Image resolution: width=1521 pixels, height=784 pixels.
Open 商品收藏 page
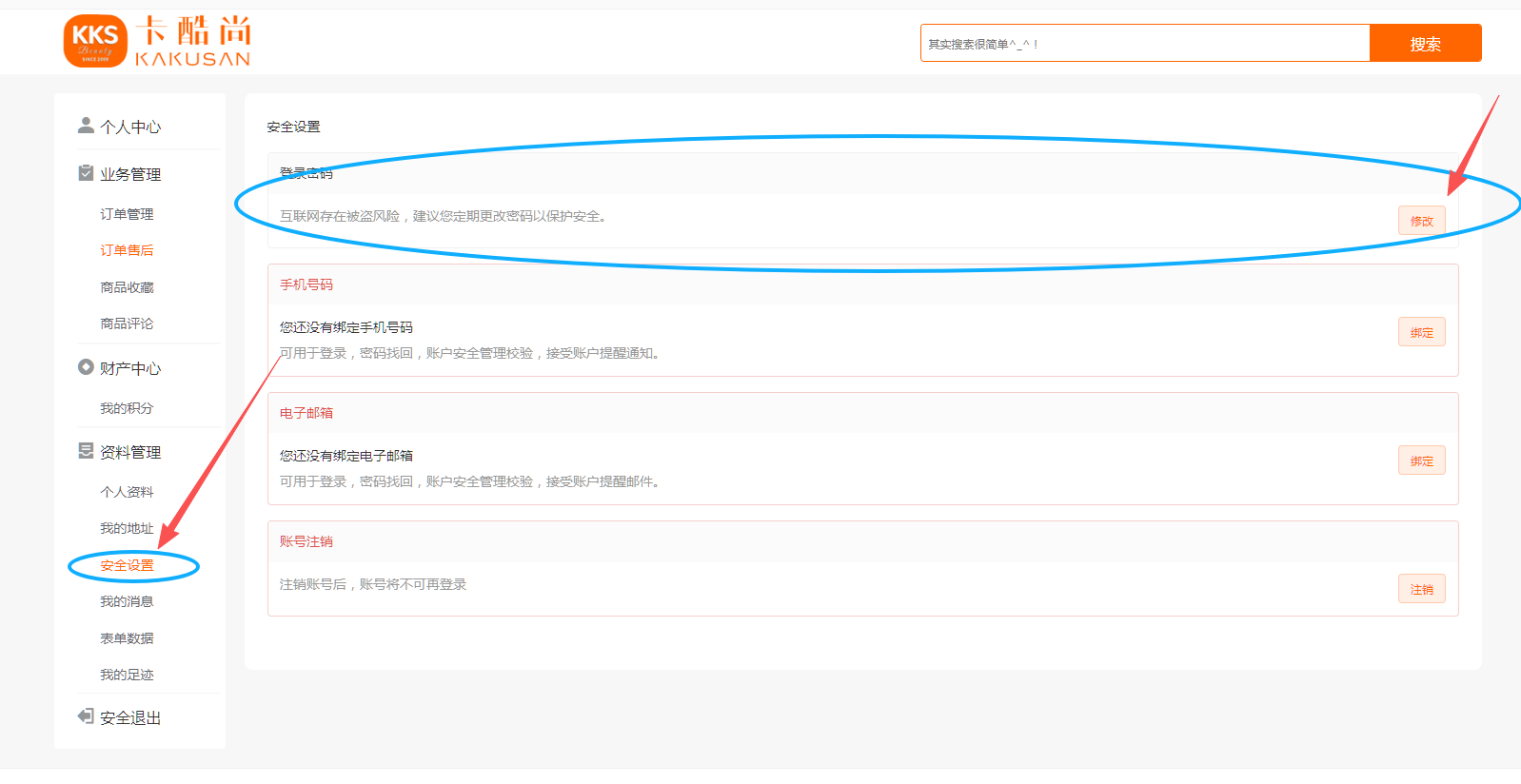pyautogui.click(x=127, y=287)
